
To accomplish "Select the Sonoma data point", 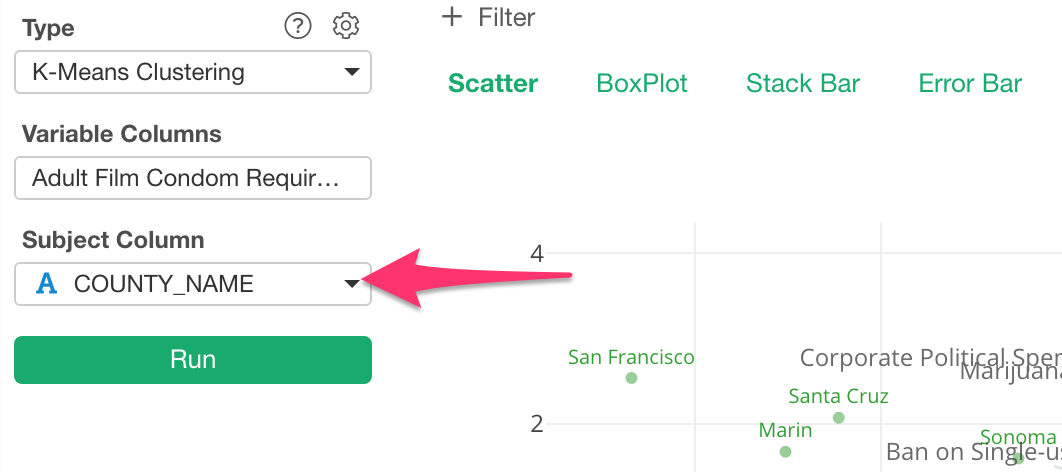I will click(1018, 458).
